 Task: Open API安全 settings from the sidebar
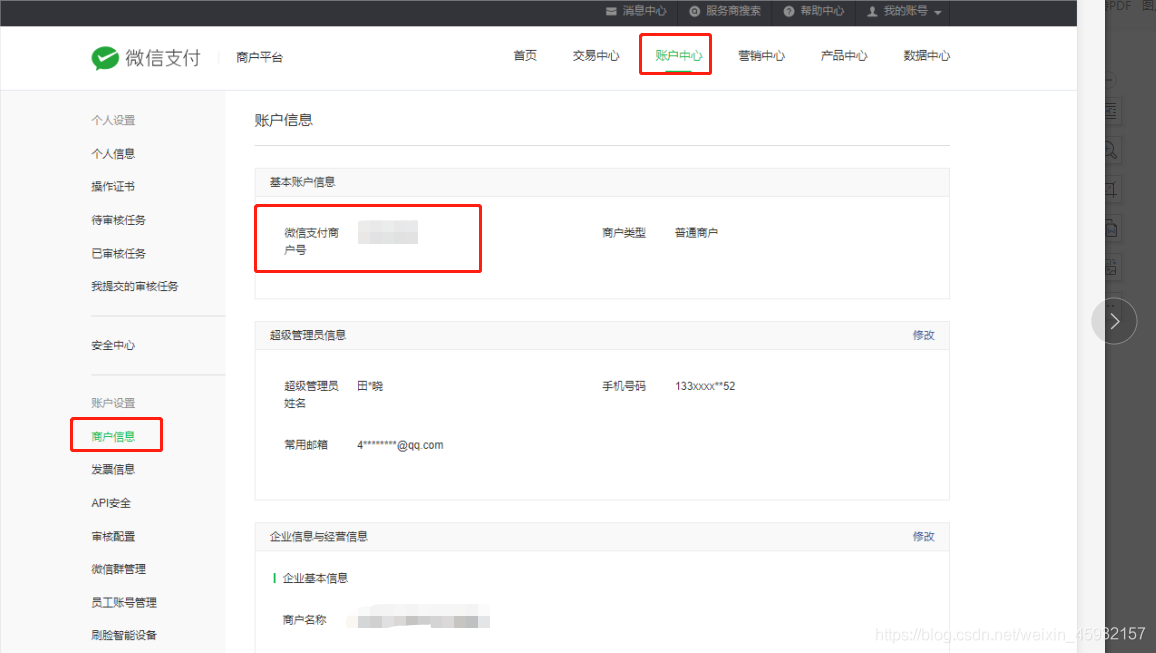[113, 502]
